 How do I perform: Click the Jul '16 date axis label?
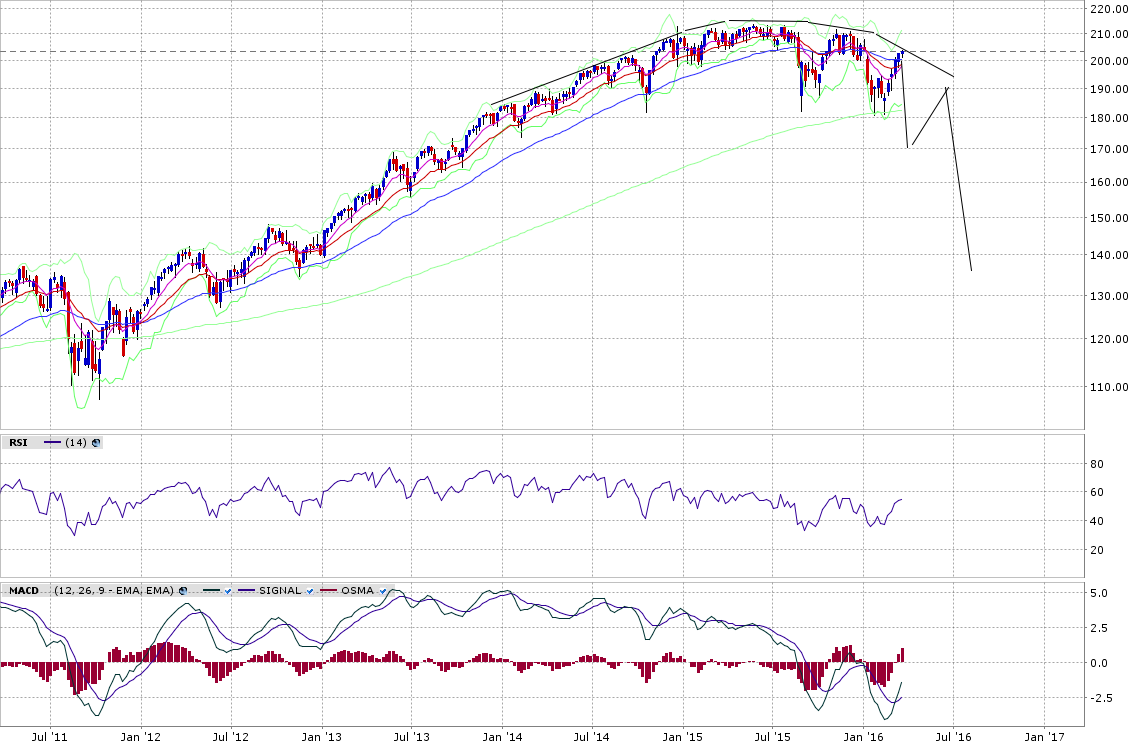tap(954, 737)
